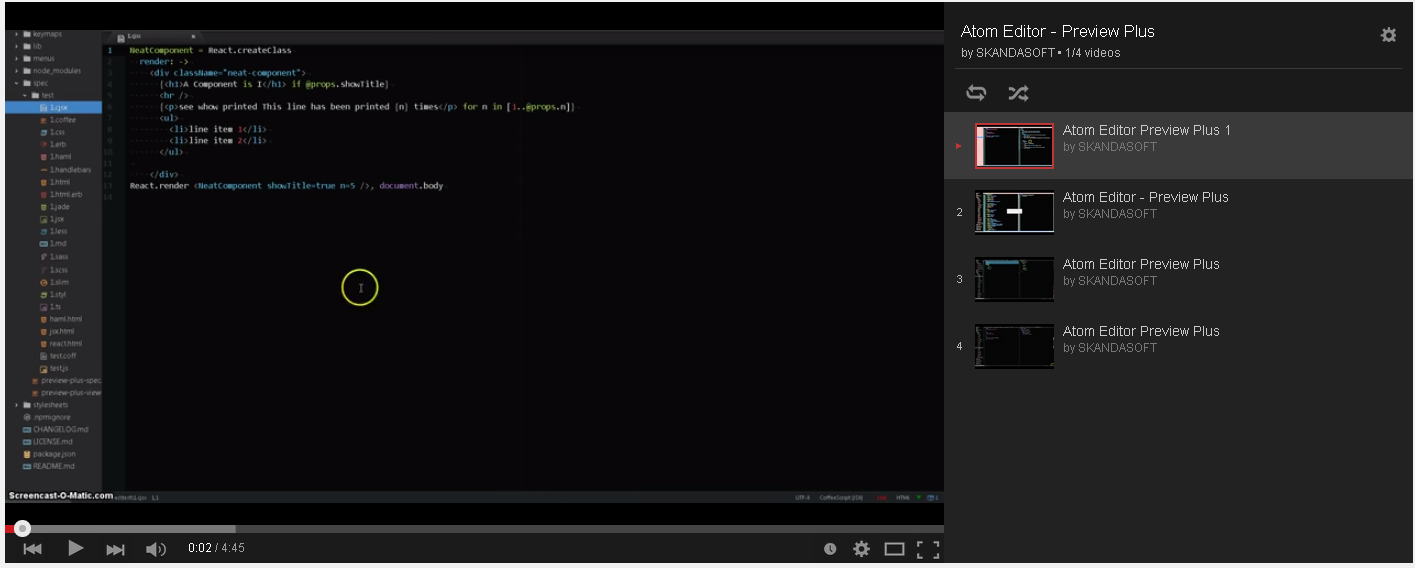1422x572 pixels.
Task: Select the highlighted 1.cjsx file in tree
Action: 53,107
